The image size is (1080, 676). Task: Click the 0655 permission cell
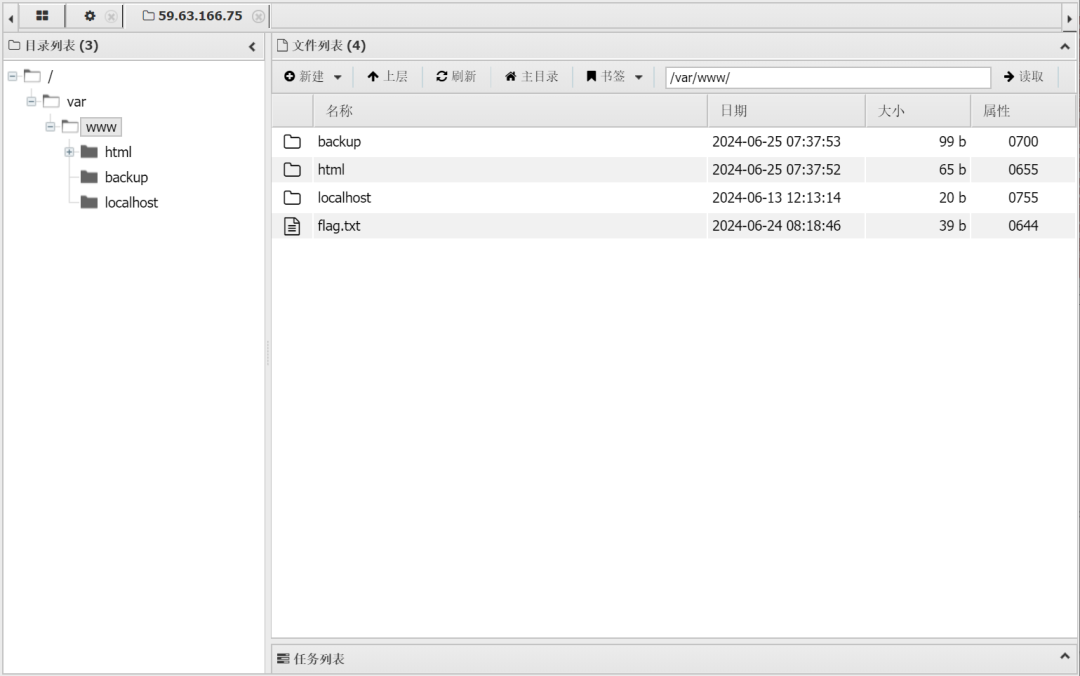tap(1023, 170)
